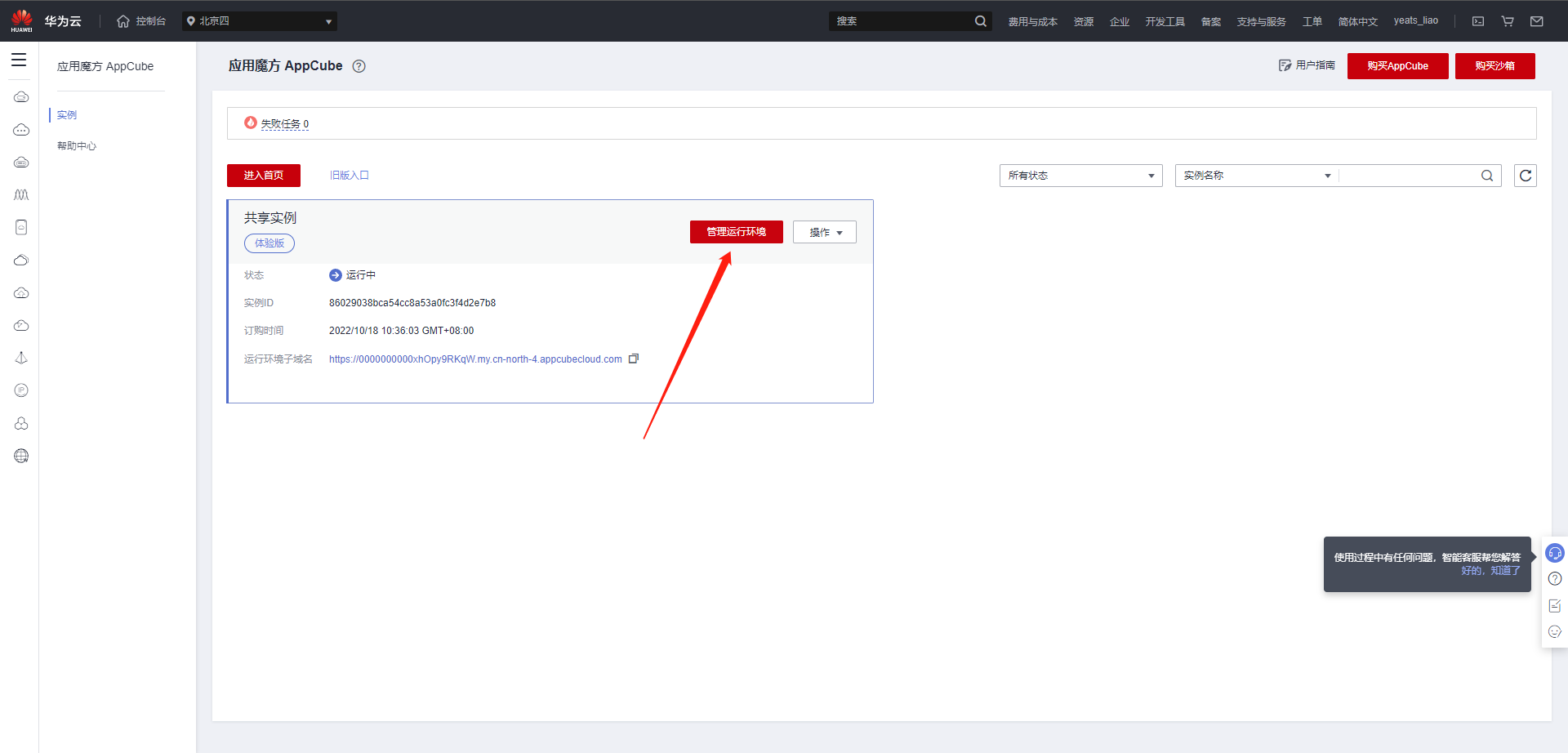Open the shopping cart icon

pos(1508,21)
